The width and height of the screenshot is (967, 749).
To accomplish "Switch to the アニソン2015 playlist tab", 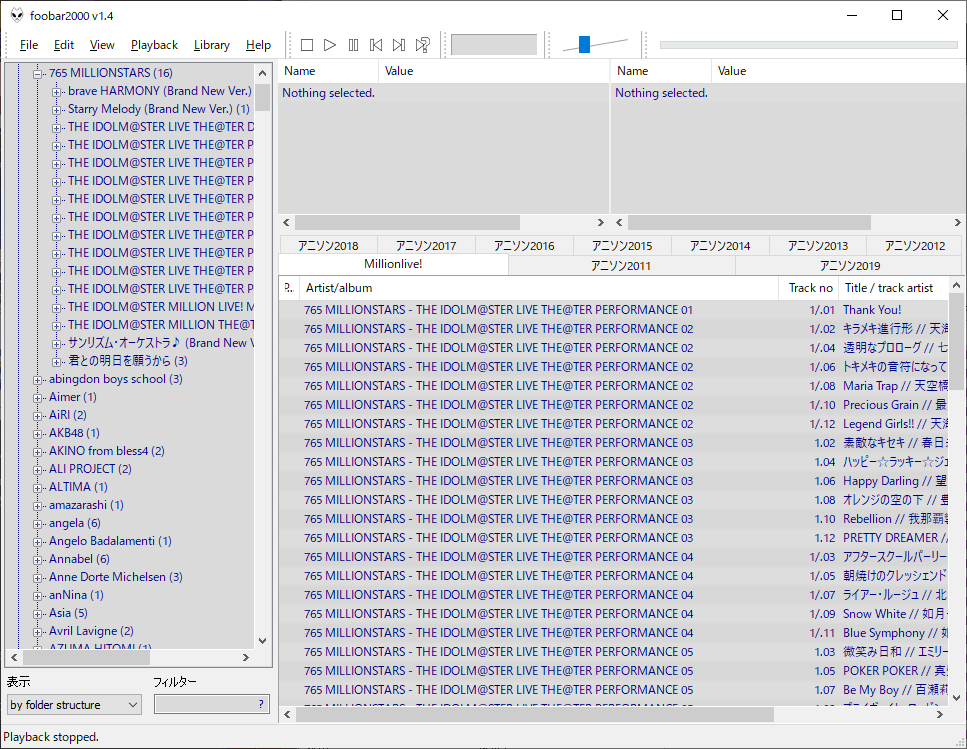I will [622, 246].
